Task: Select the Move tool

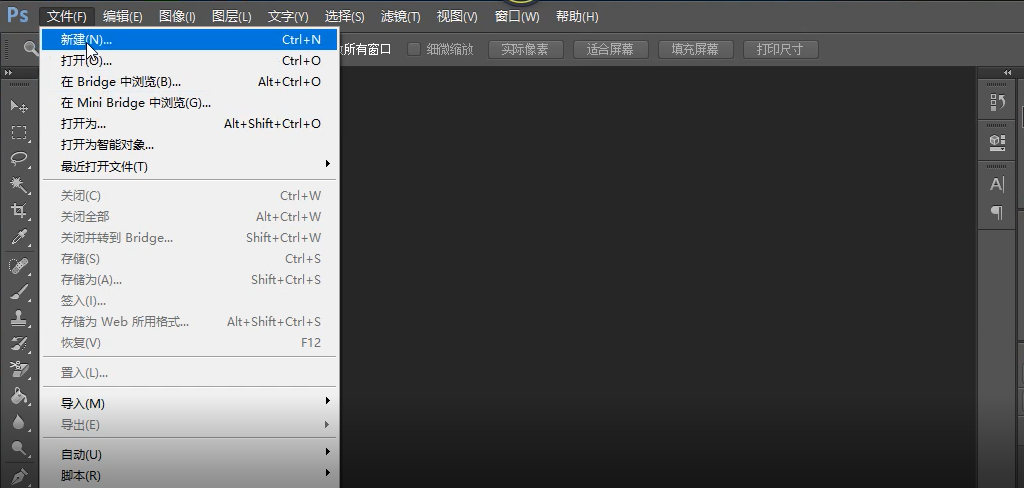Action: [x=19, y=106]
